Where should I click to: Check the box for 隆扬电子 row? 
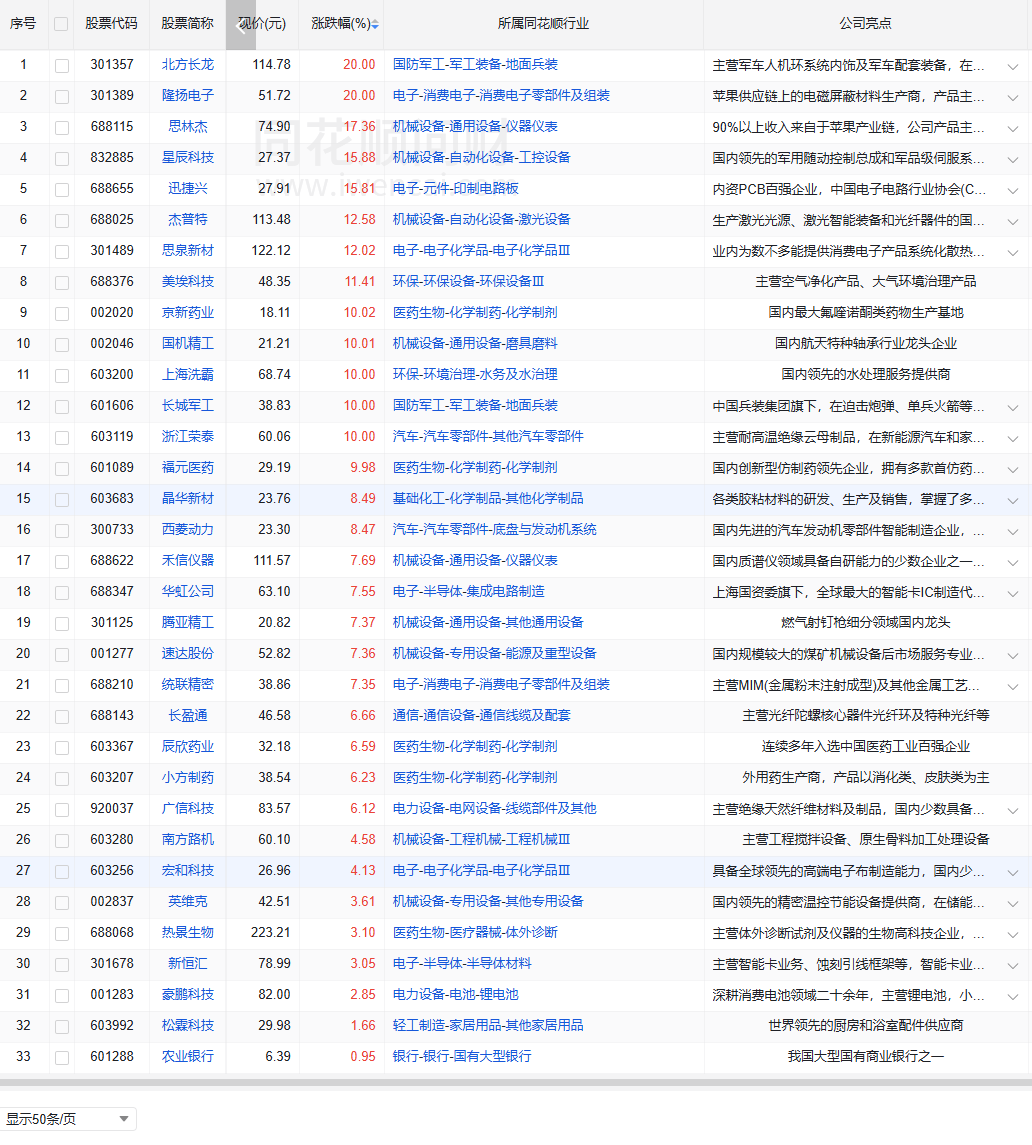click(x=62, y=96)
